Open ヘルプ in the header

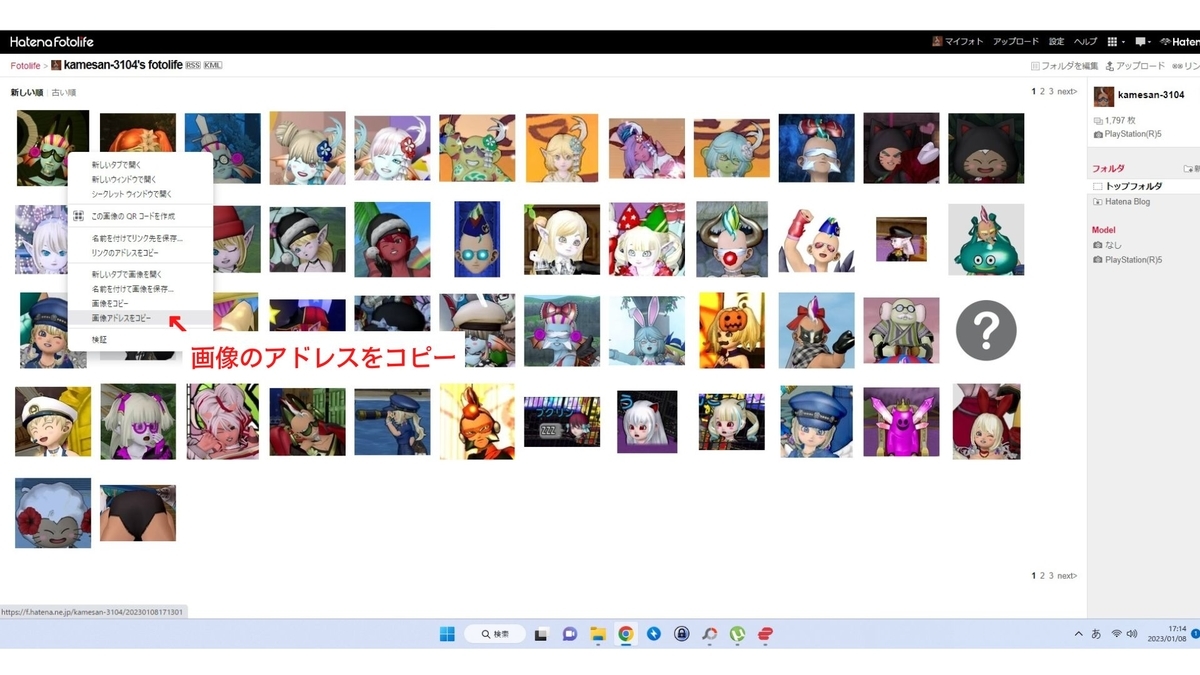1085,42
